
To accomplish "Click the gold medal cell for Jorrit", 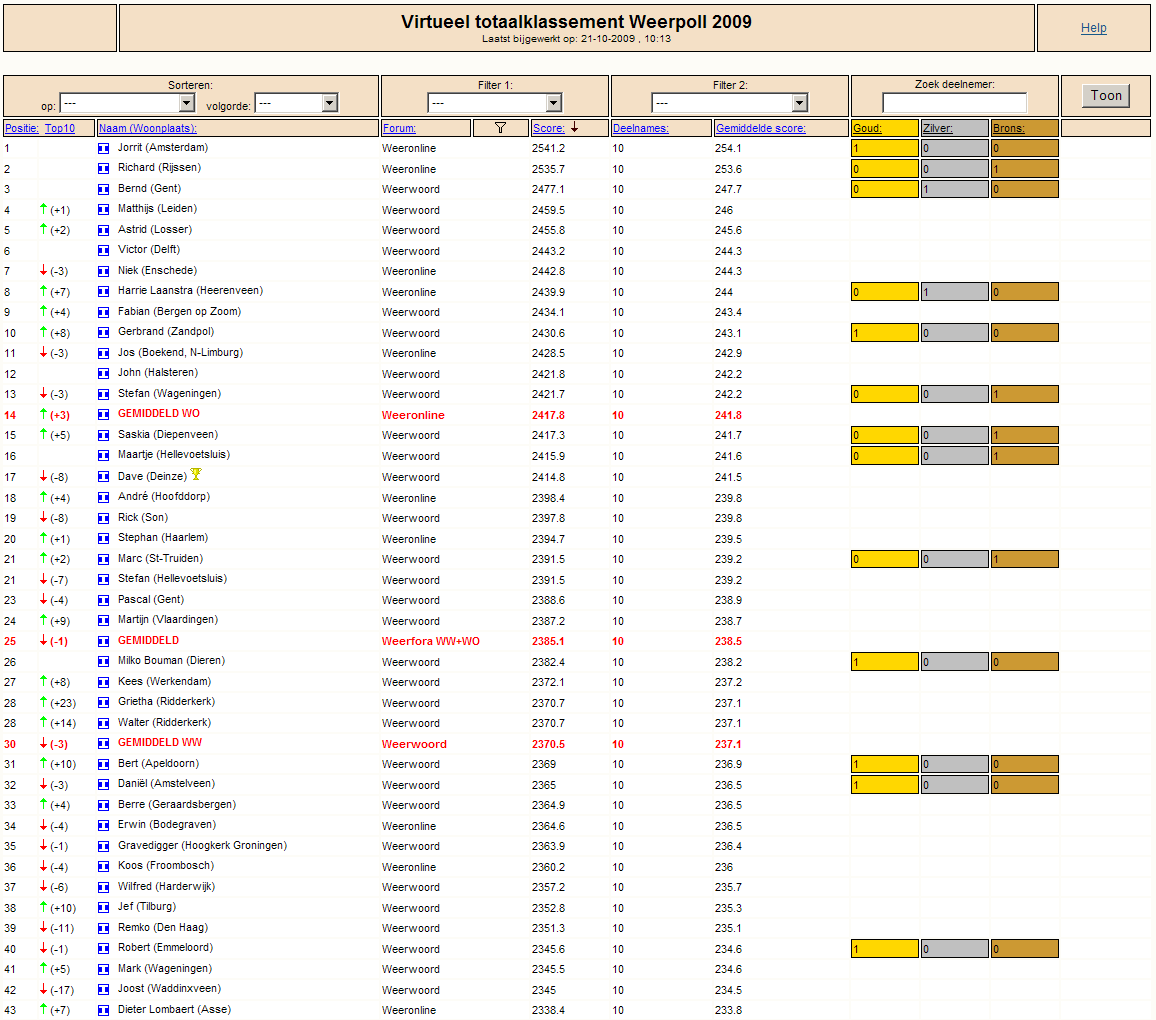I will coord(885,148).
